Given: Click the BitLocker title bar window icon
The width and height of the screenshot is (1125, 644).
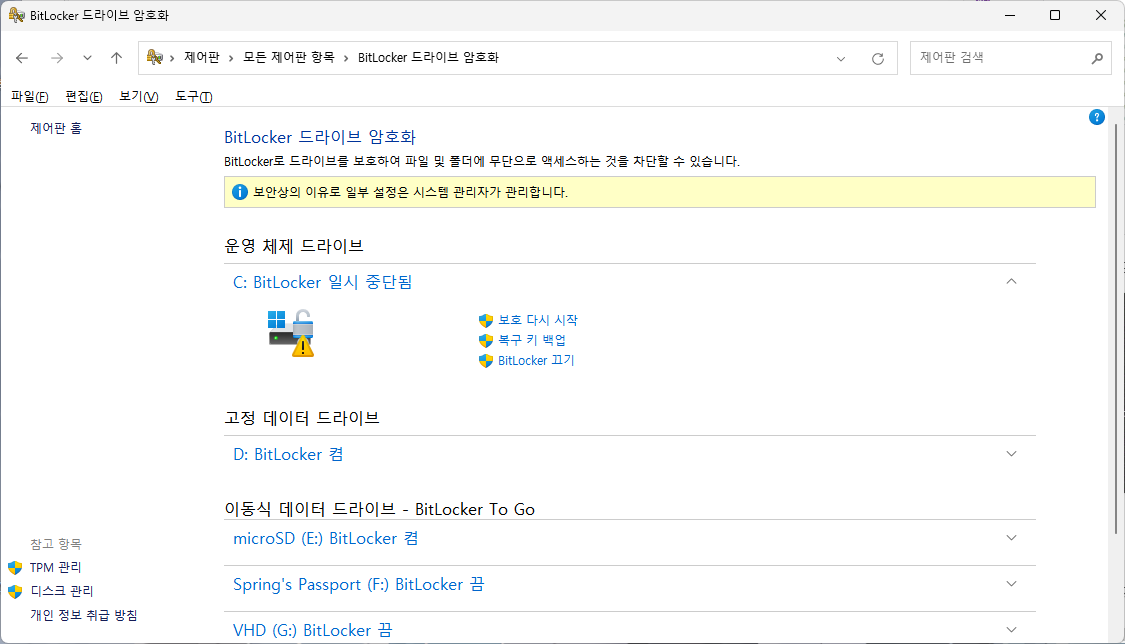Looking at the screenshot, I should pos(17,15).
